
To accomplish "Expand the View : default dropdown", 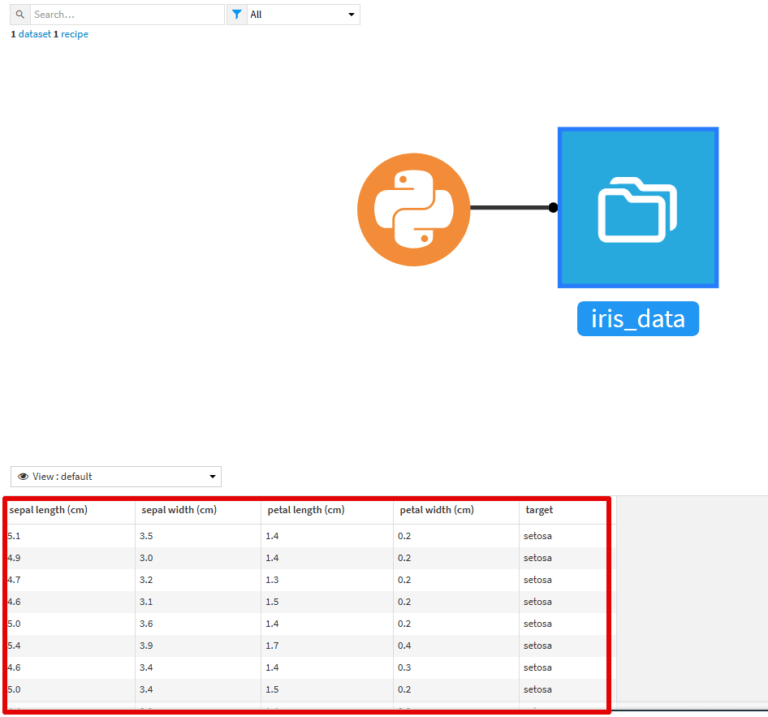I will point(116,477).
